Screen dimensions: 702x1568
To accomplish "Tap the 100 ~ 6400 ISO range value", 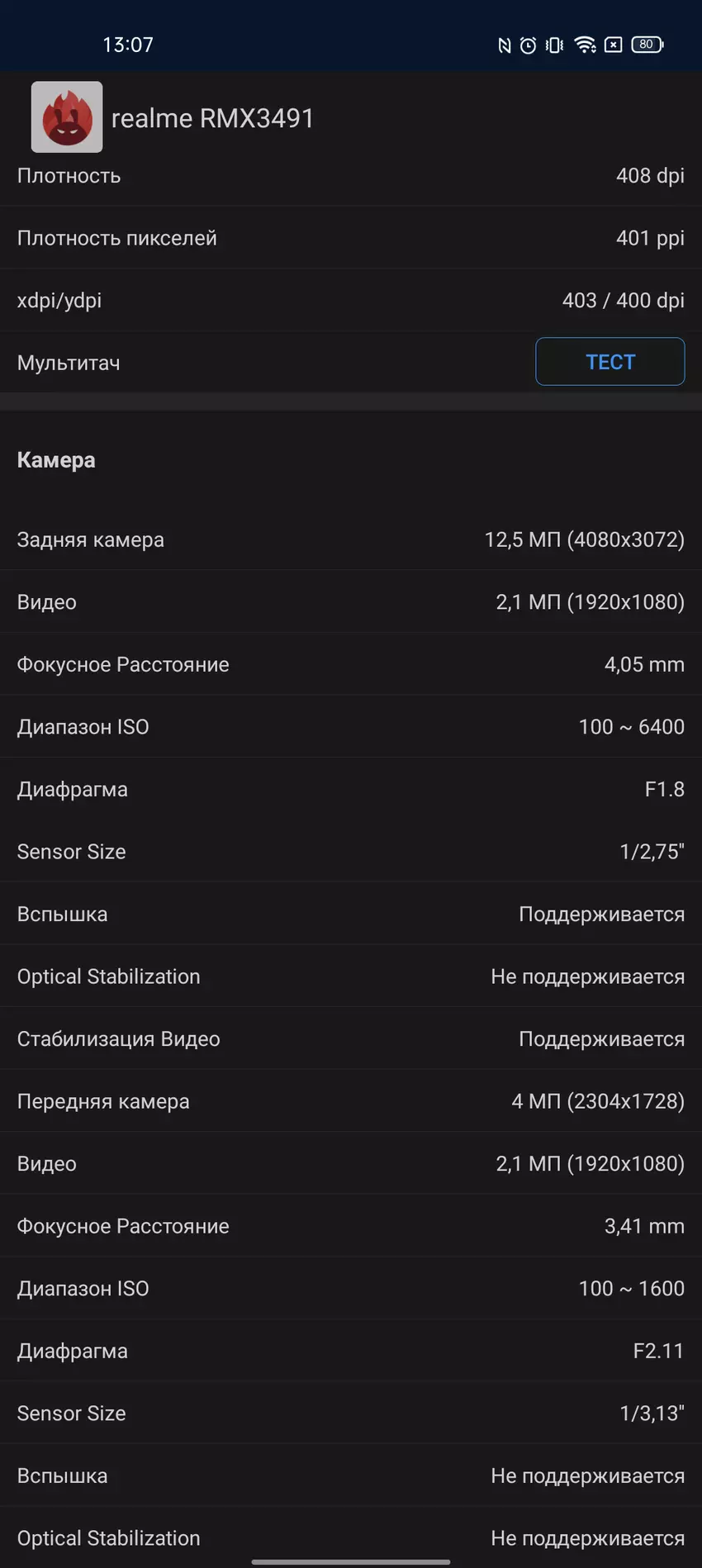I will 631,727.
